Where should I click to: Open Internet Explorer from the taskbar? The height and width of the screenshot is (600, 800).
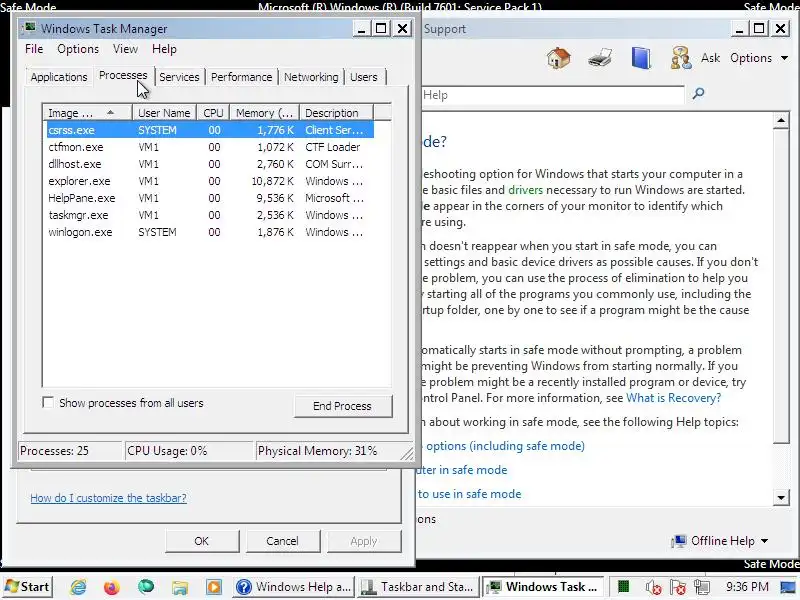[x=78, y=587]
